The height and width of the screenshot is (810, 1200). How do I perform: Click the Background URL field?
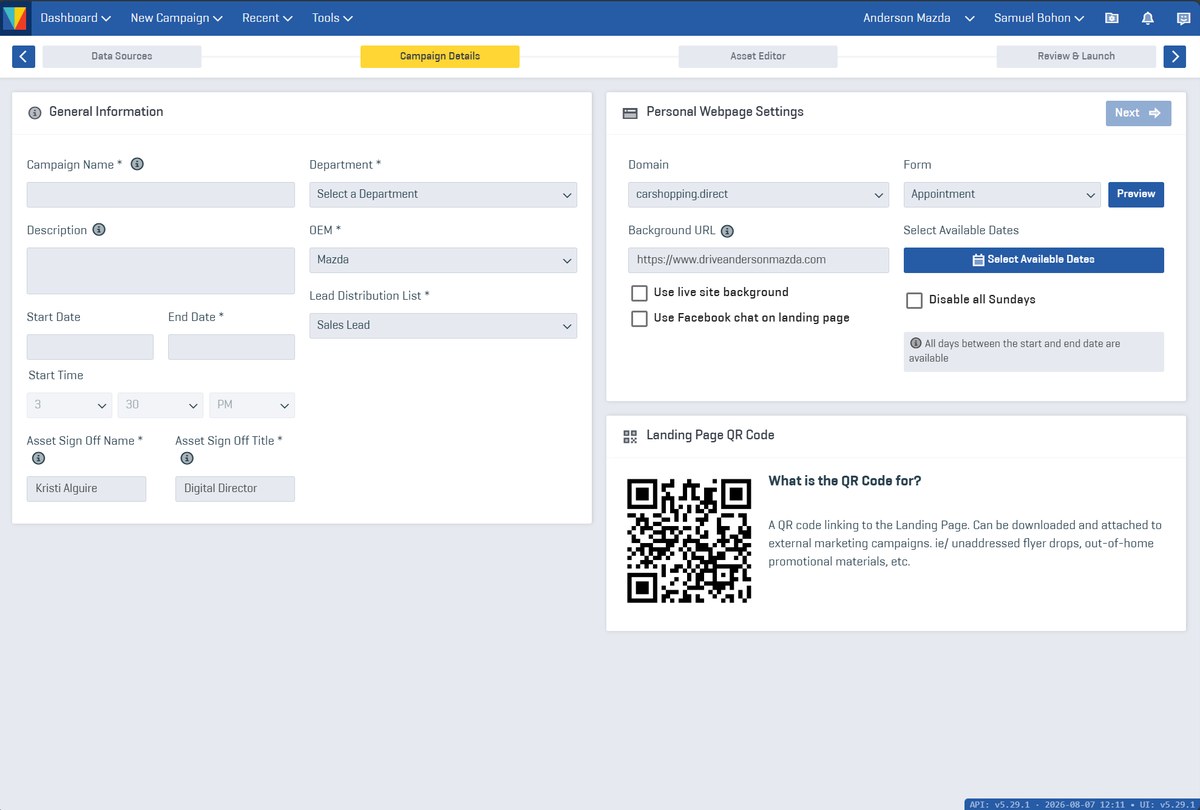(x=758, y=260)
